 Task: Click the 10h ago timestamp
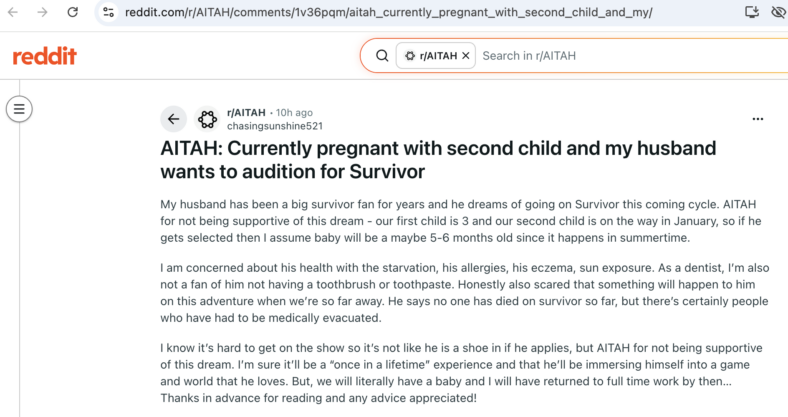tap(294, 113)
